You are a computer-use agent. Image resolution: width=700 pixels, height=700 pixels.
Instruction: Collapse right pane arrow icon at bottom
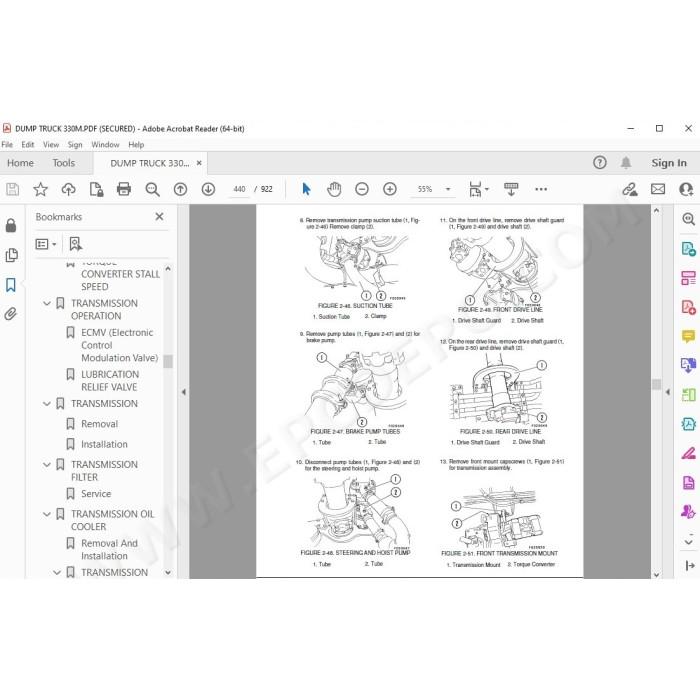click(690, 566)
